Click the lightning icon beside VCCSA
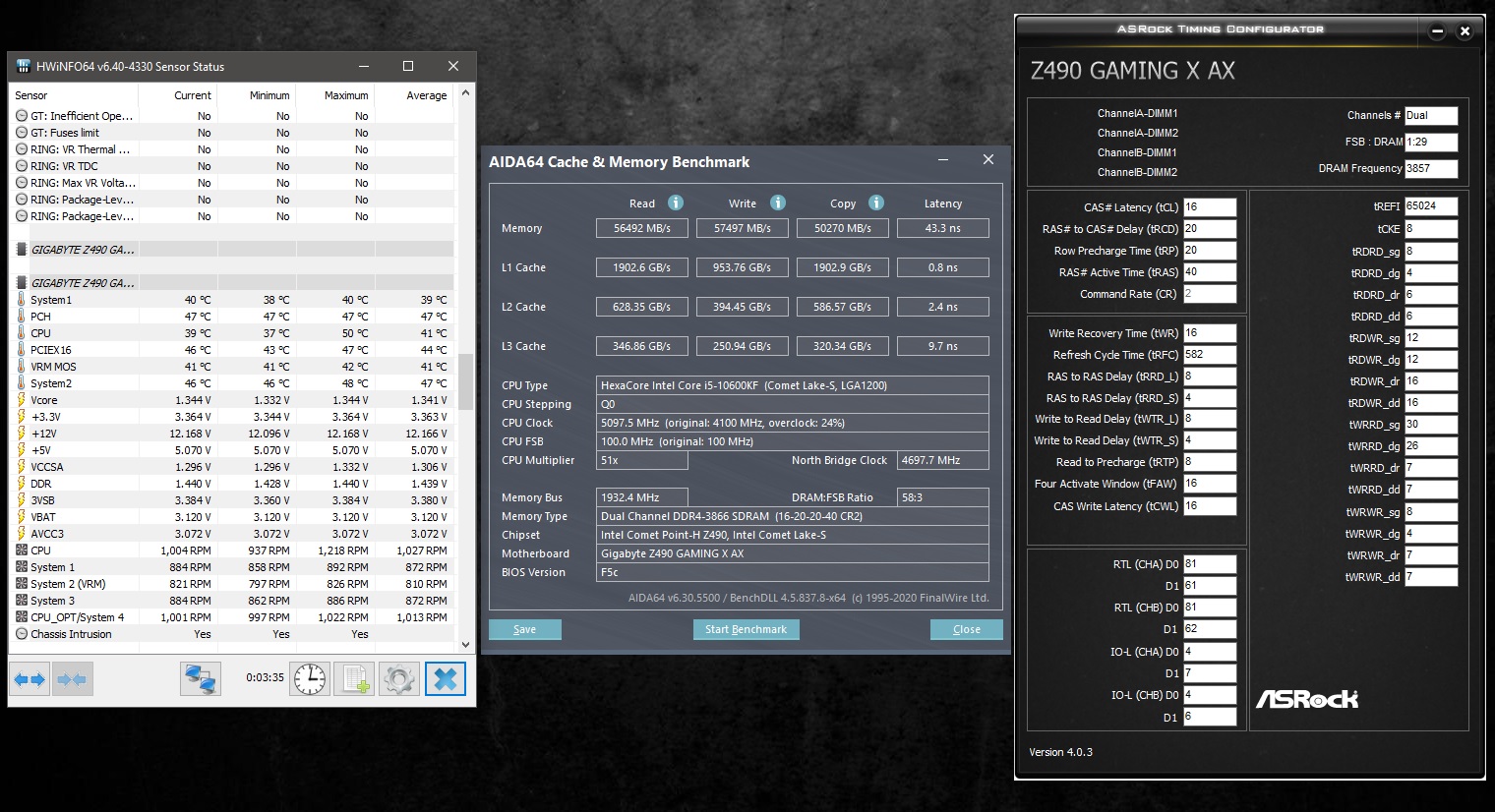Viewport: 1495px width, 812px height. (x=22, y=467)
